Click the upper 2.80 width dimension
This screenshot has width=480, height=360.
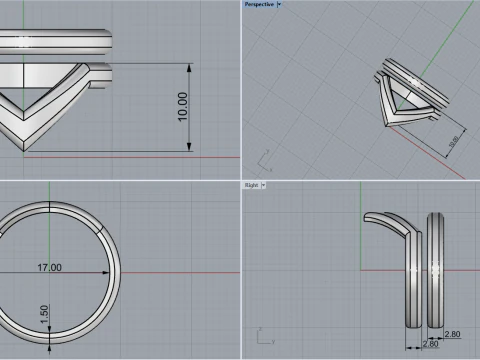pos(452,334)
